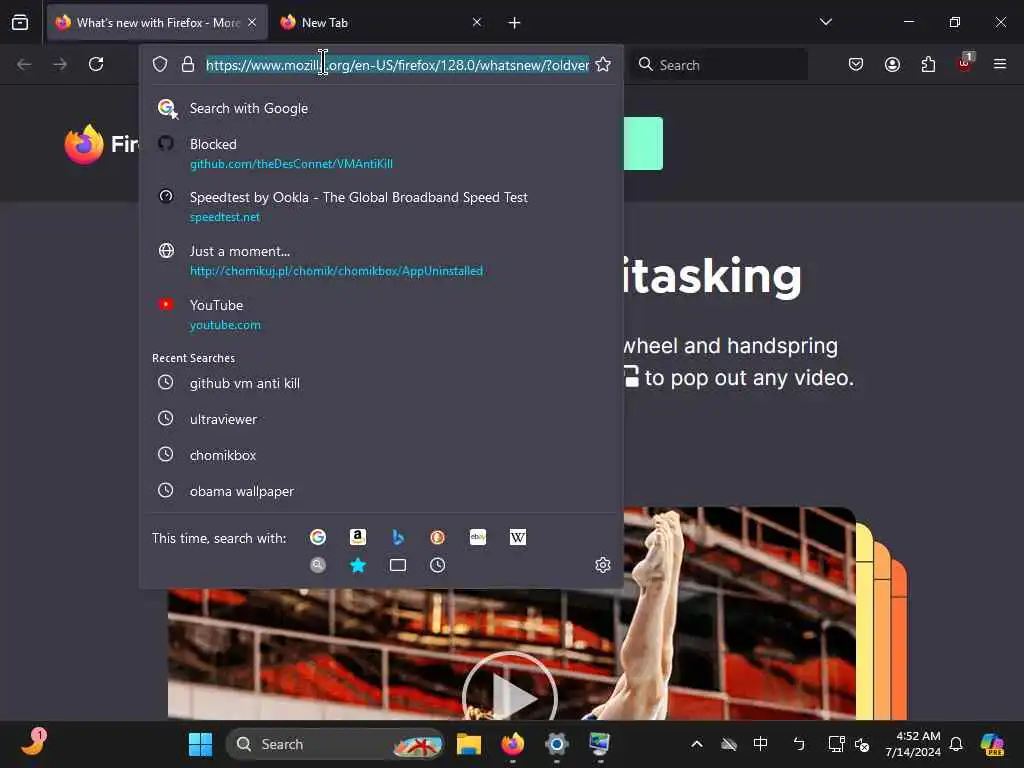Image resolution: width=1024 pixels, height=768 pixels.
Task: Click the OneDrive cloud tray icon
Action: [x=729, y=744]
